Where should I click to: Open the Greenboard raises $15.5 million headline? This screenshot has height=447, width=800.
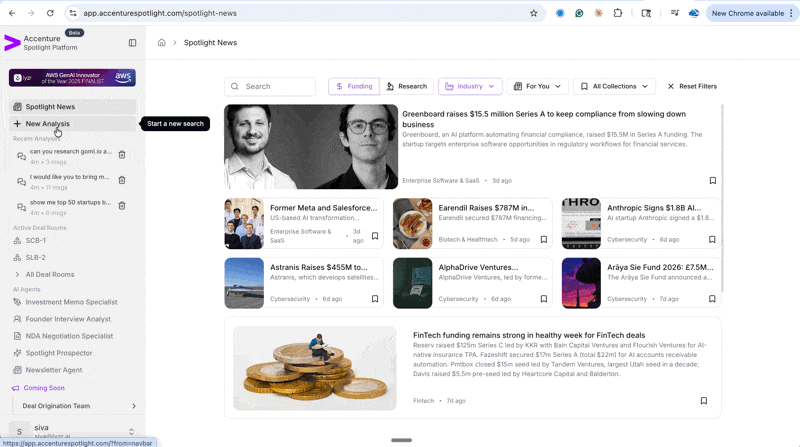point(544,119)
